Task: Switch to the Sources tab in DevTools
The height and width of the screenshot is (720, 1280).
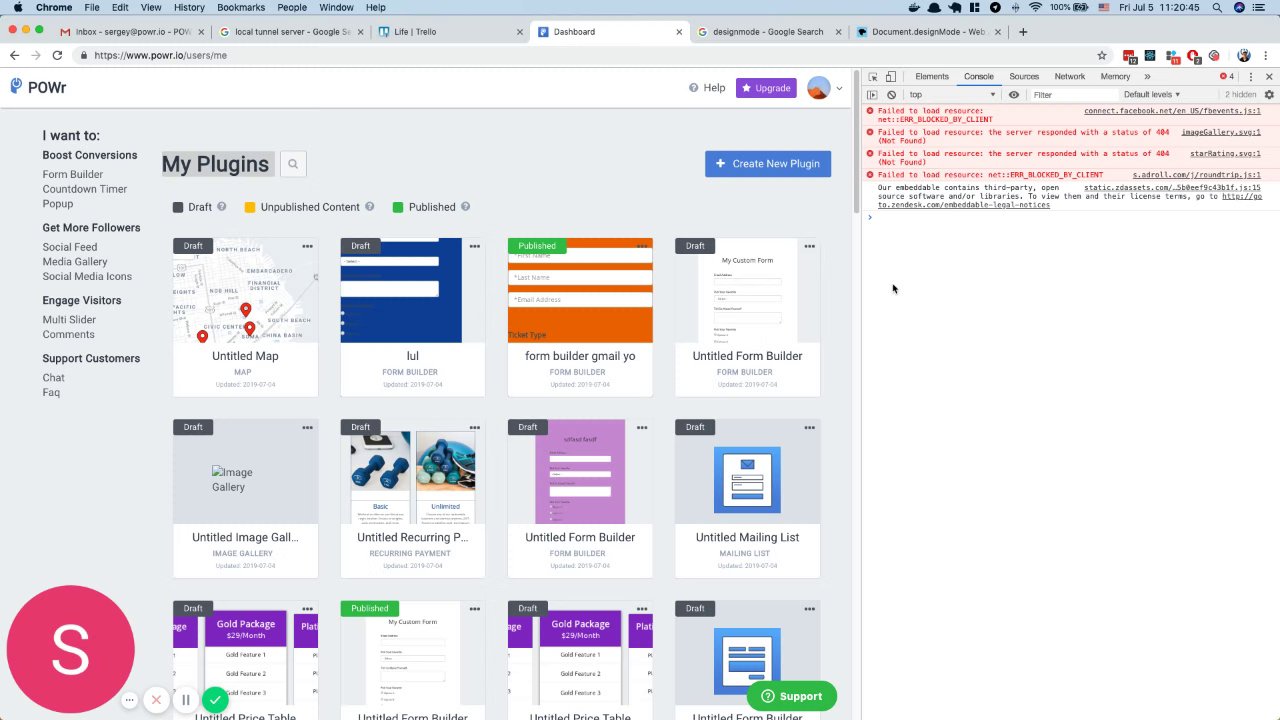Action: point(1024,77)
